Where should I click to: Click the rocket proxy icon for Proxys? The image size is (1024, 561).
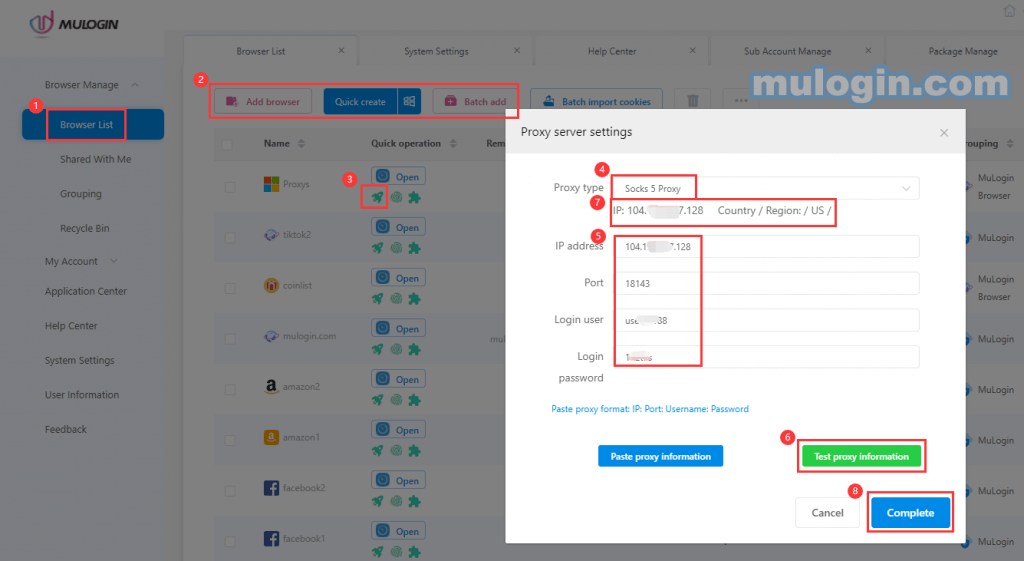pos(377,197)
